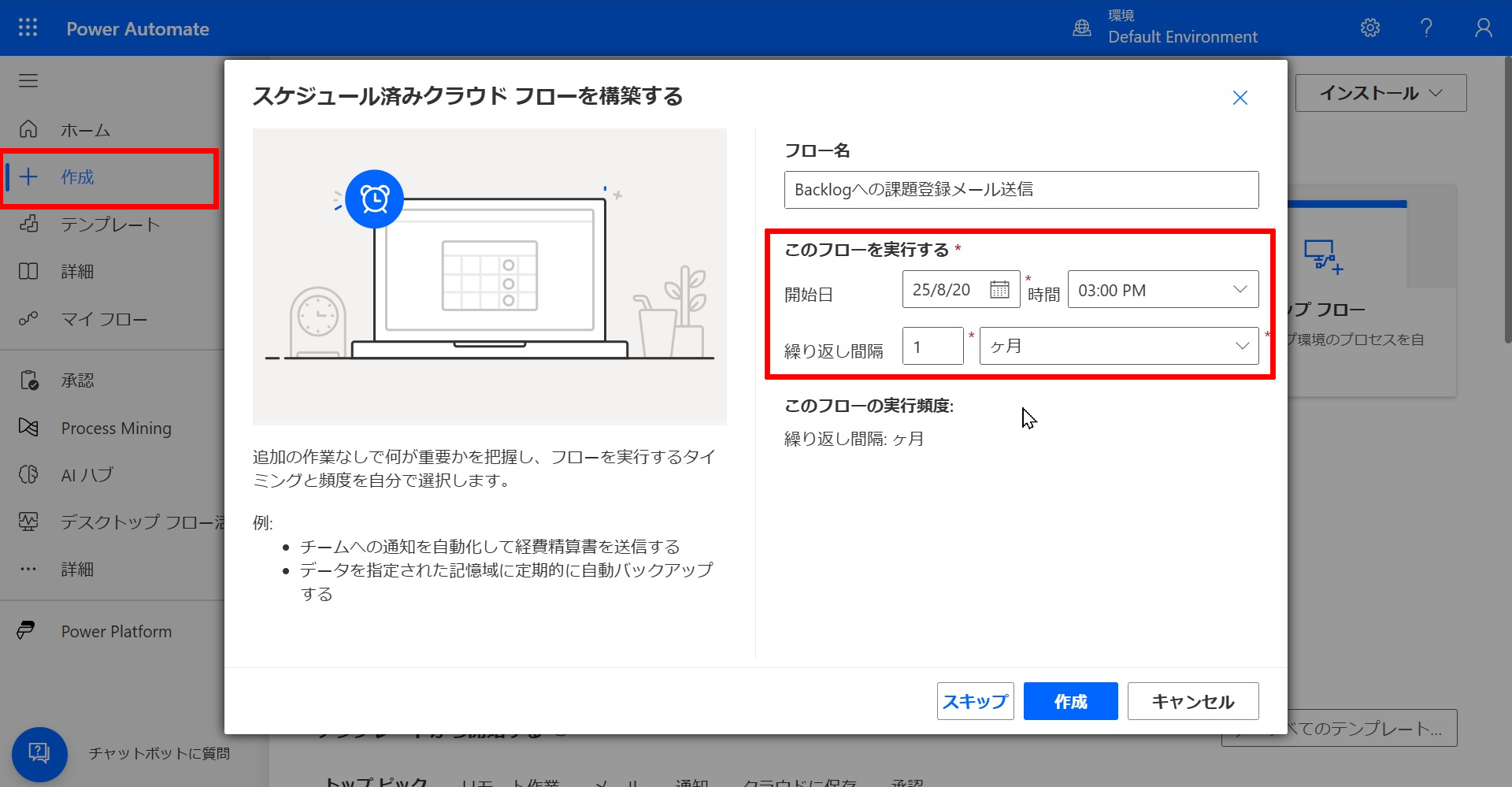
Task: Open the settings gear icon
Action: point(1370,28)
